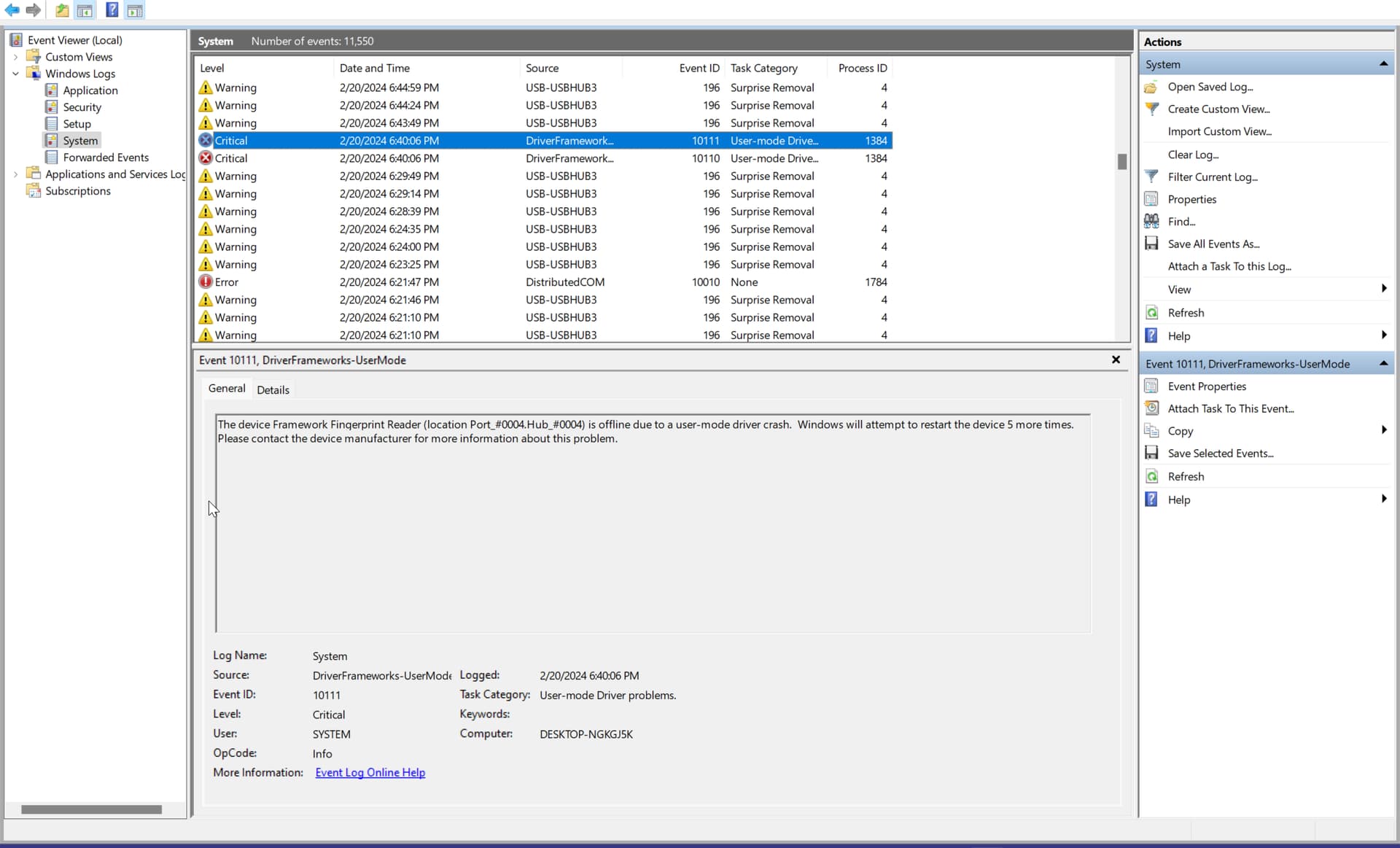Click the Copy icon in event actions

click(x=1151, y=430)
